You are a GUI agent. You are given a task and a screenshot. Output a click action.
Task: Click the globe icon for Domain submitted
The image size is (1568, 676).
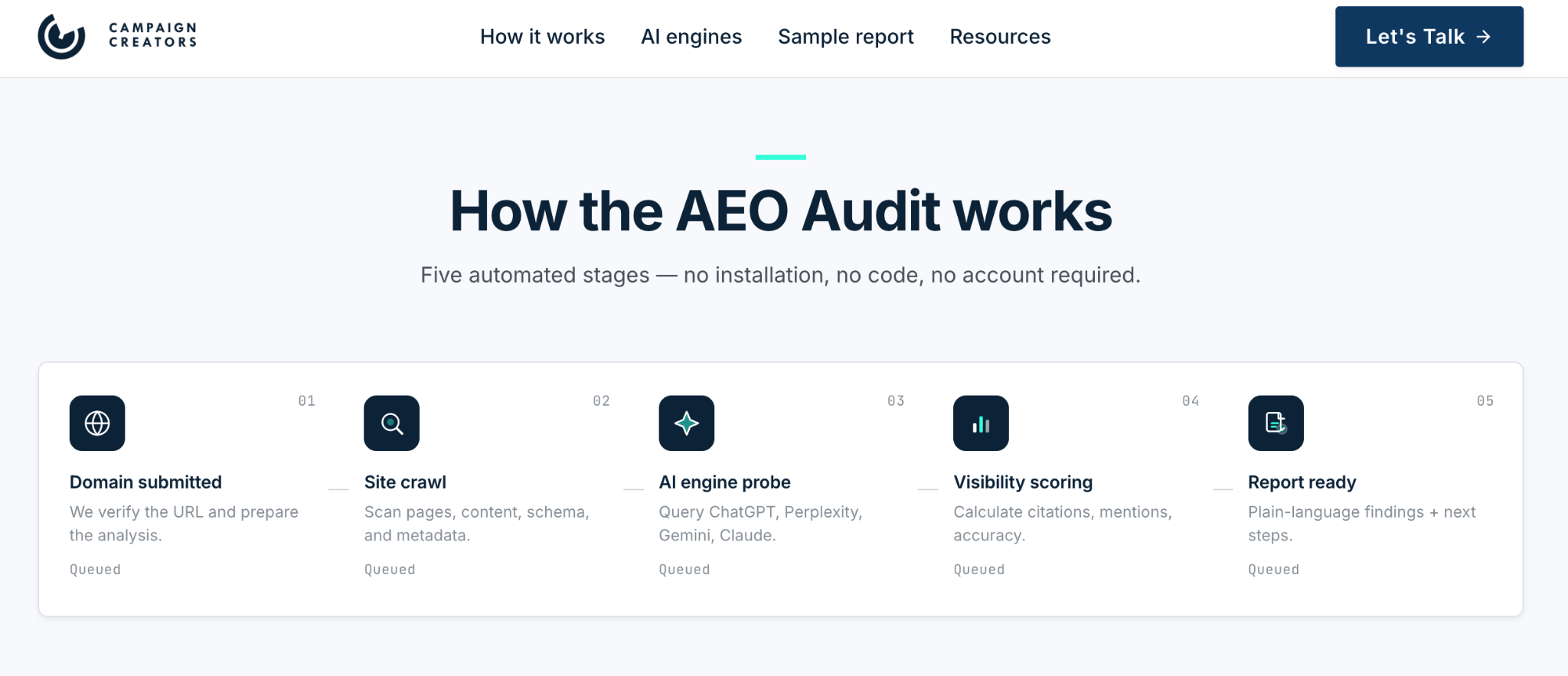coord(97,423)
